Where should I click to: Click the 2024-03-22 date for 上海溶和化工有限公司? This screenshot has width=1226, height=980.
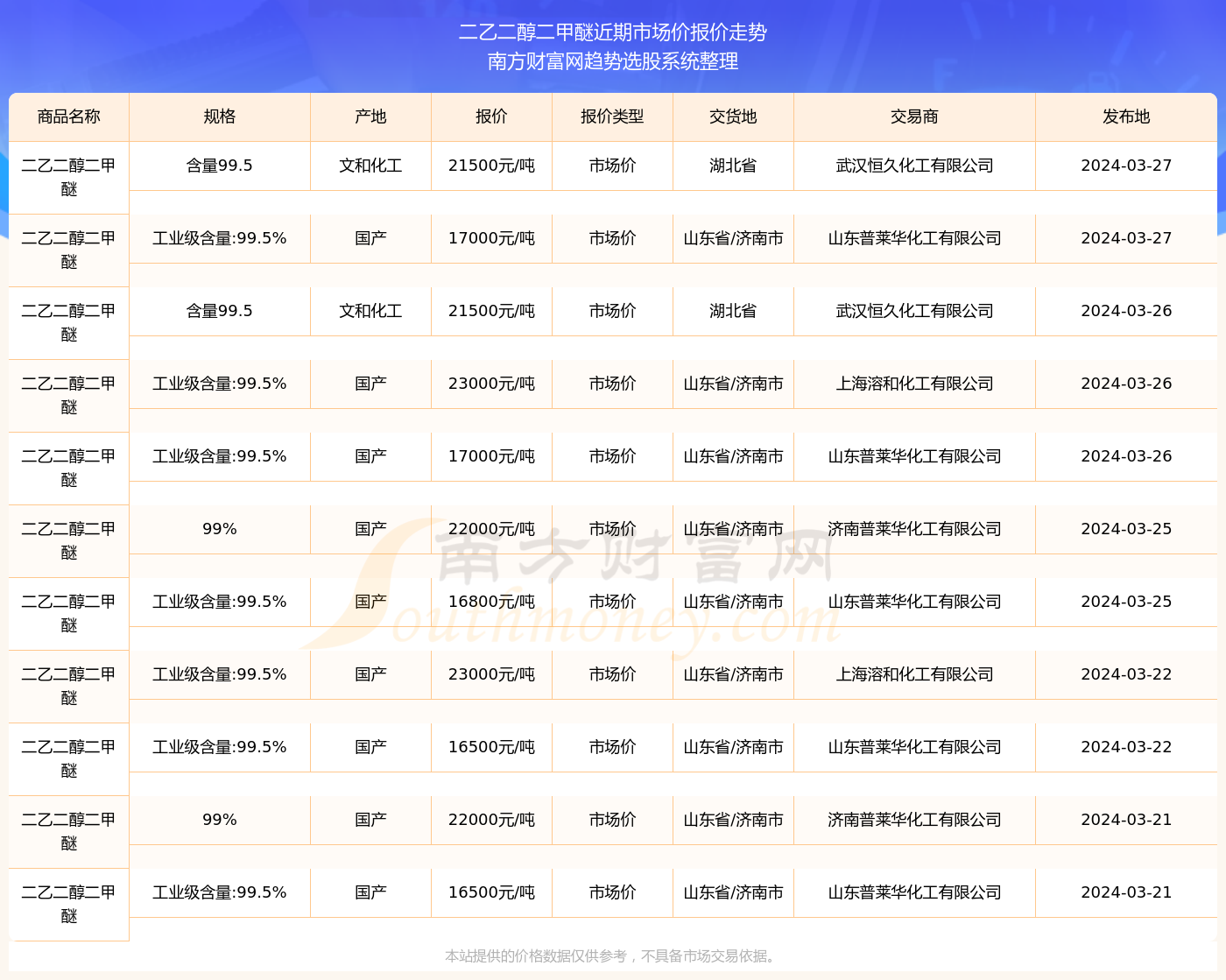[x=1126, y=674]
